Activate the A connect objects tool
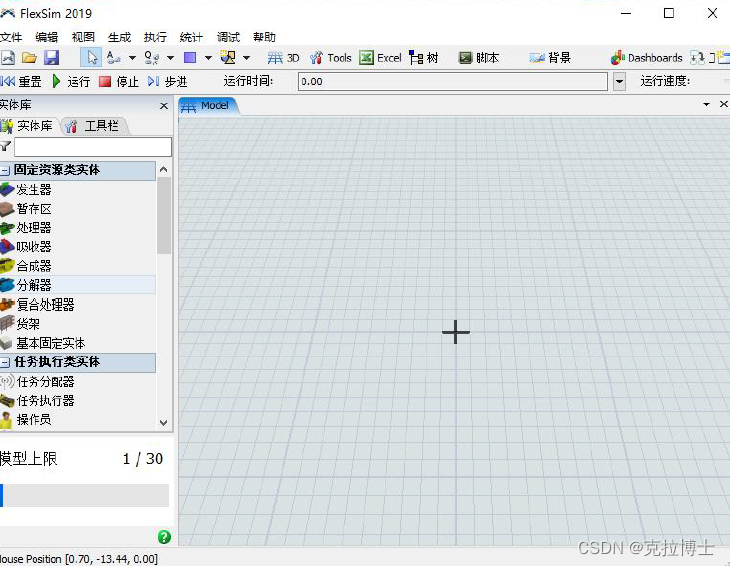 pos(113,58)
